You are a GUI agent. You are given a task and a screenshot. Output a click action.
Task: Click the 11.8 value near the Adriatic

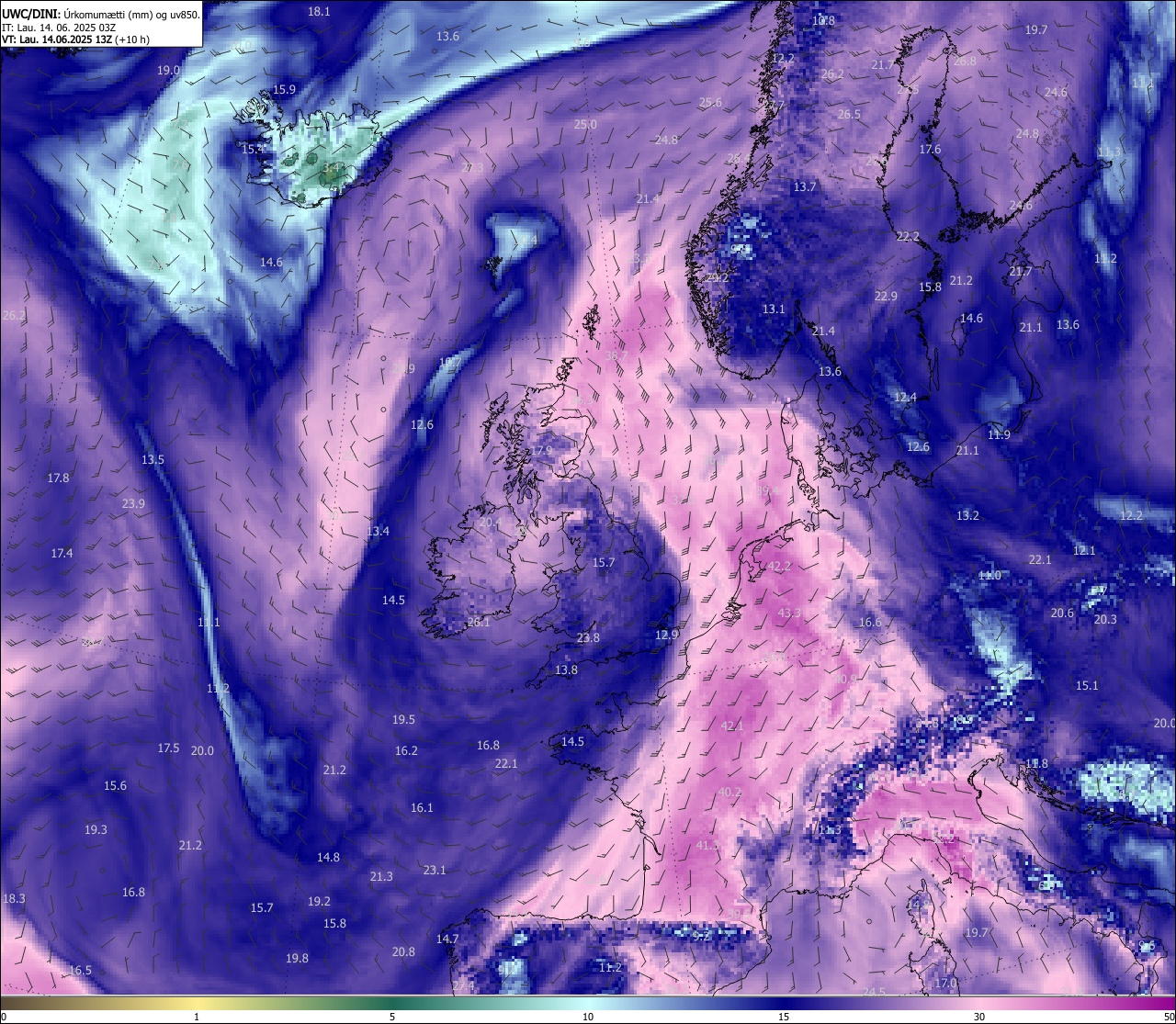(x=1036, y=764)
